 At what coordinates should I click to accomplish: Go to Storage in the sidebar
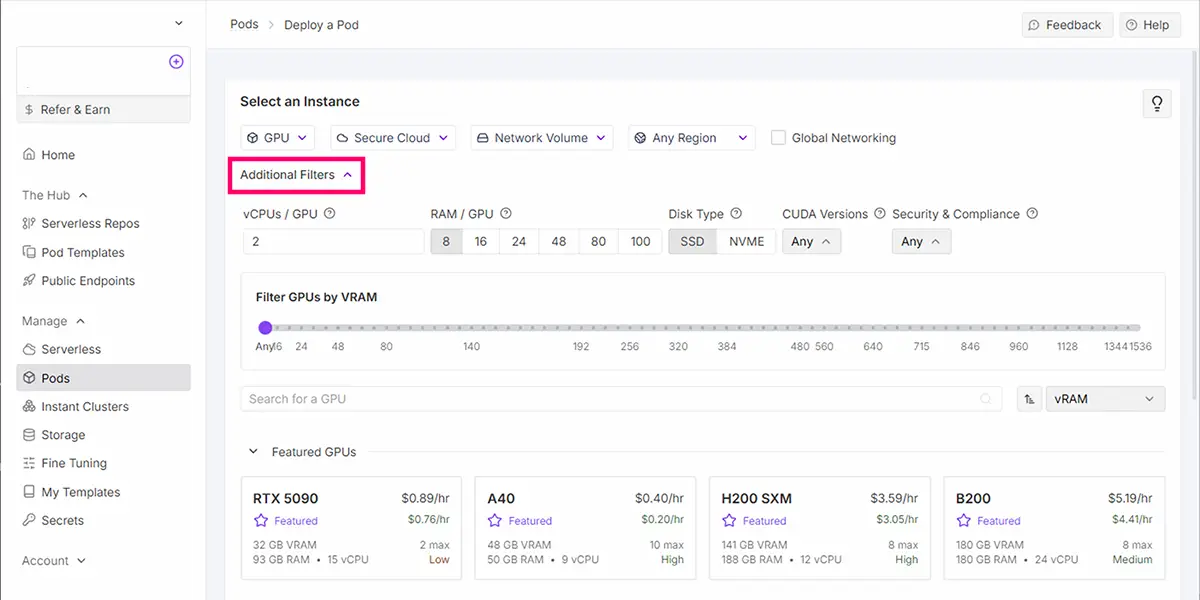[x=63, y=435]
